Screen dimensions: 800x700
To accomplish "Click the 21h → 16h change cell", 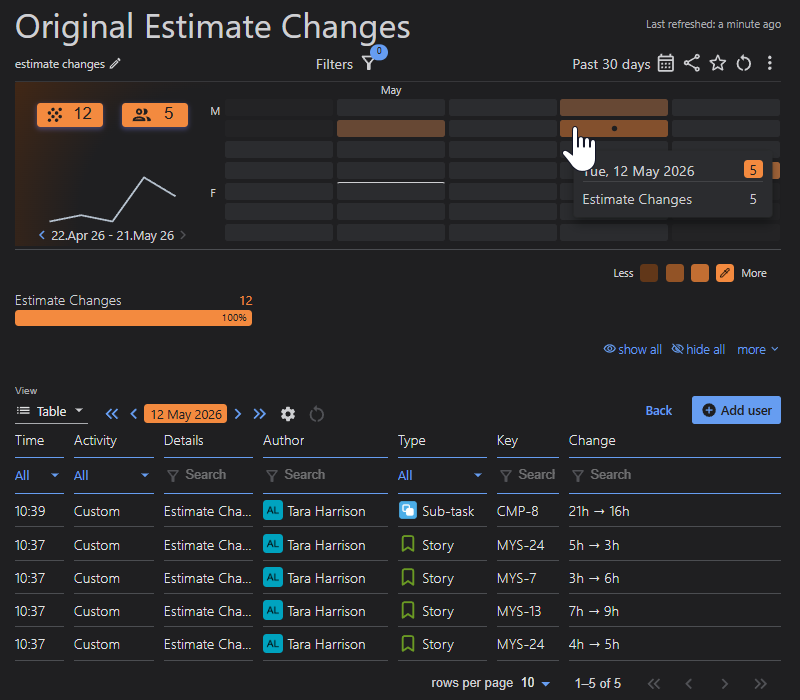I will 599,511.
